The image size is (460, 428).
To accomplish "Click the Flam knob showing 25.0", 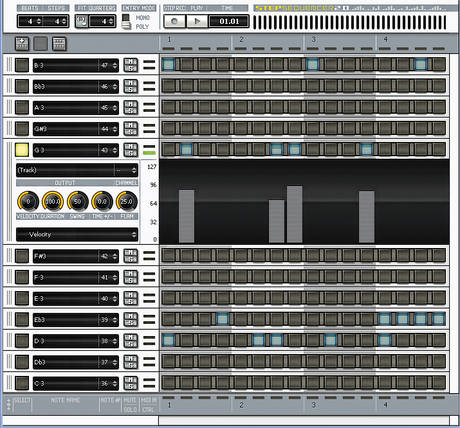I will pos(126,201).
